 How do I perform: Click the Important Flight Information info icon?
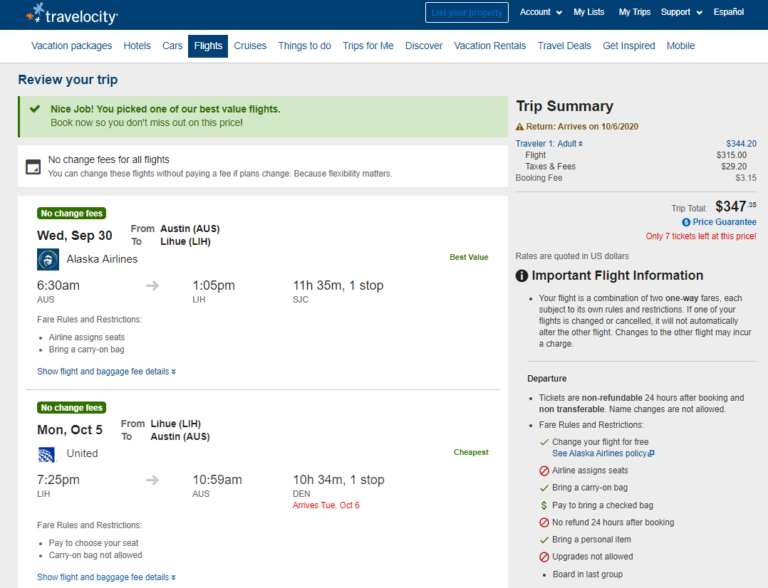pos(522,276)
